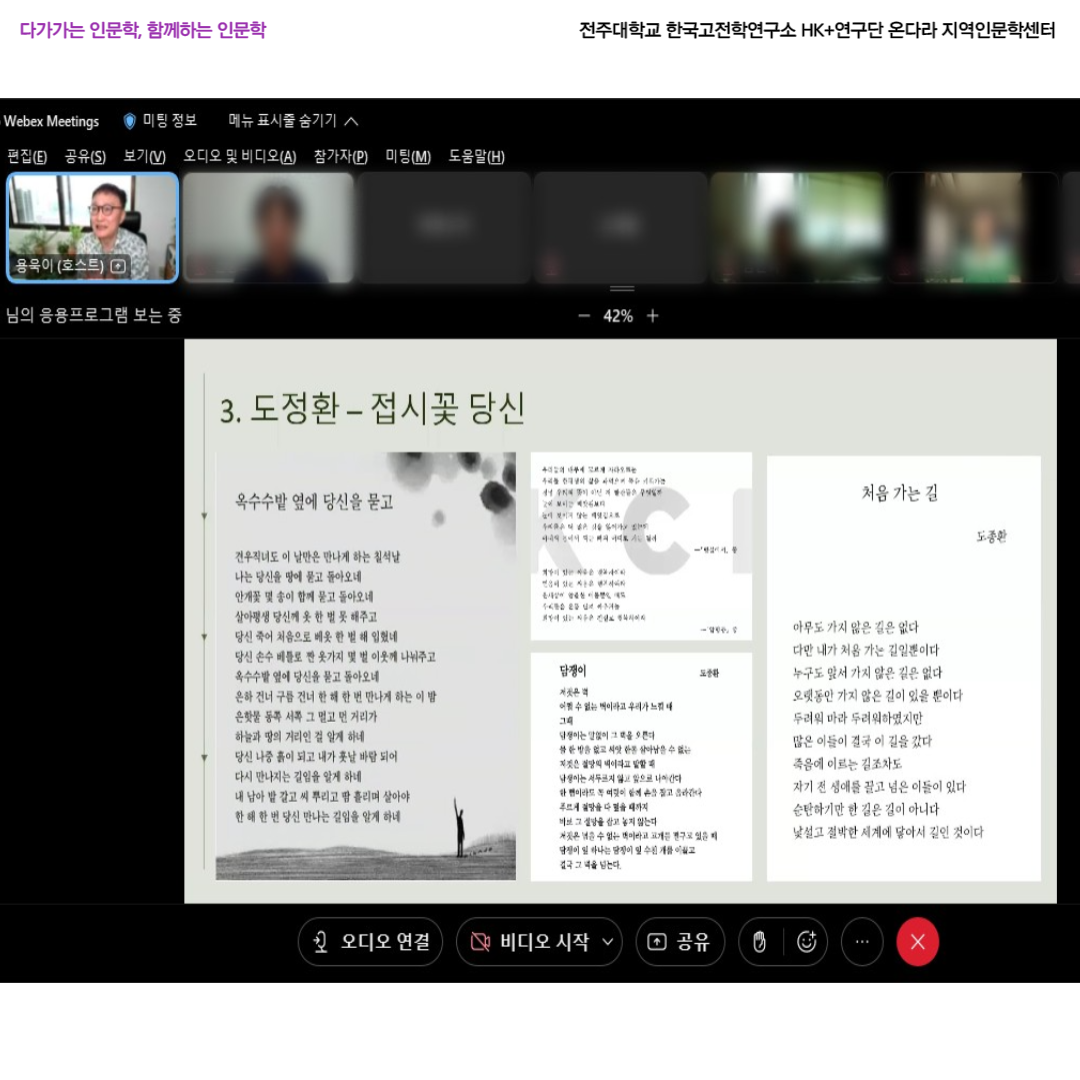Zoom in with the plus icon
Image resolution: width=1080 pixels, height=1080 pixels.
coord(653,316)
